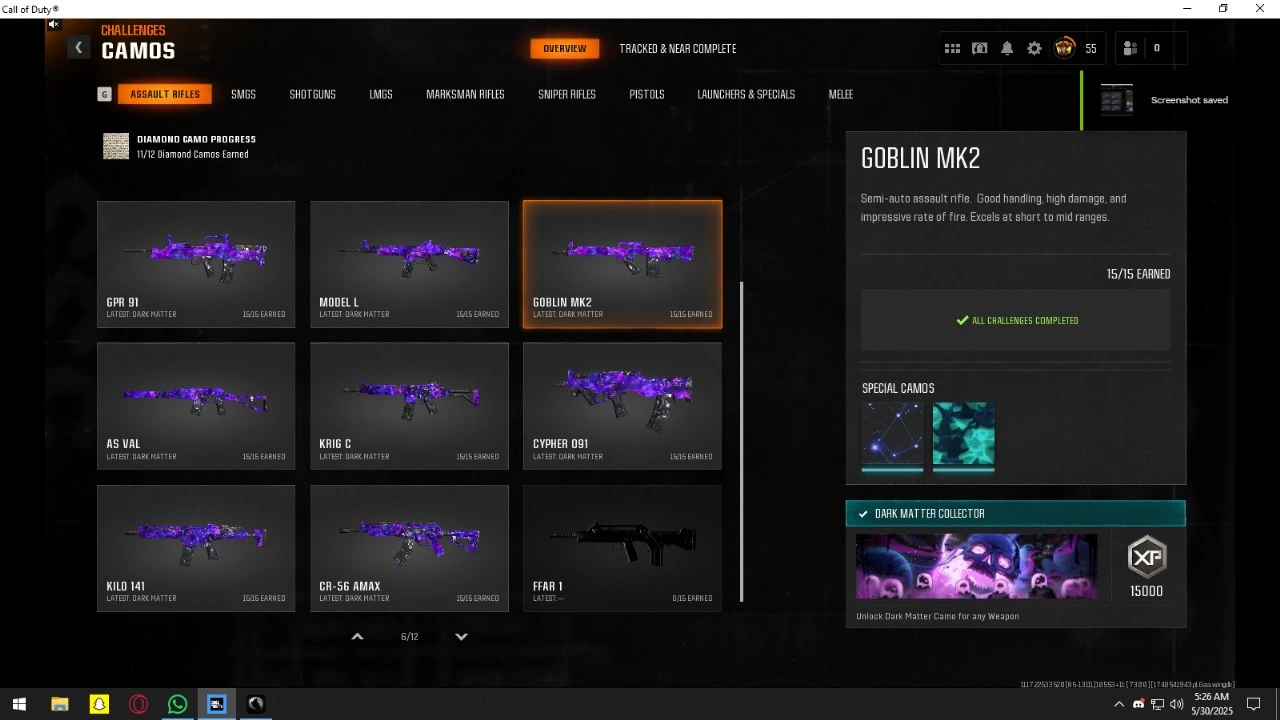This screenshot has width=1280, height=720.
Task: Select the Model L weapon card
Action: pos(409,264)
